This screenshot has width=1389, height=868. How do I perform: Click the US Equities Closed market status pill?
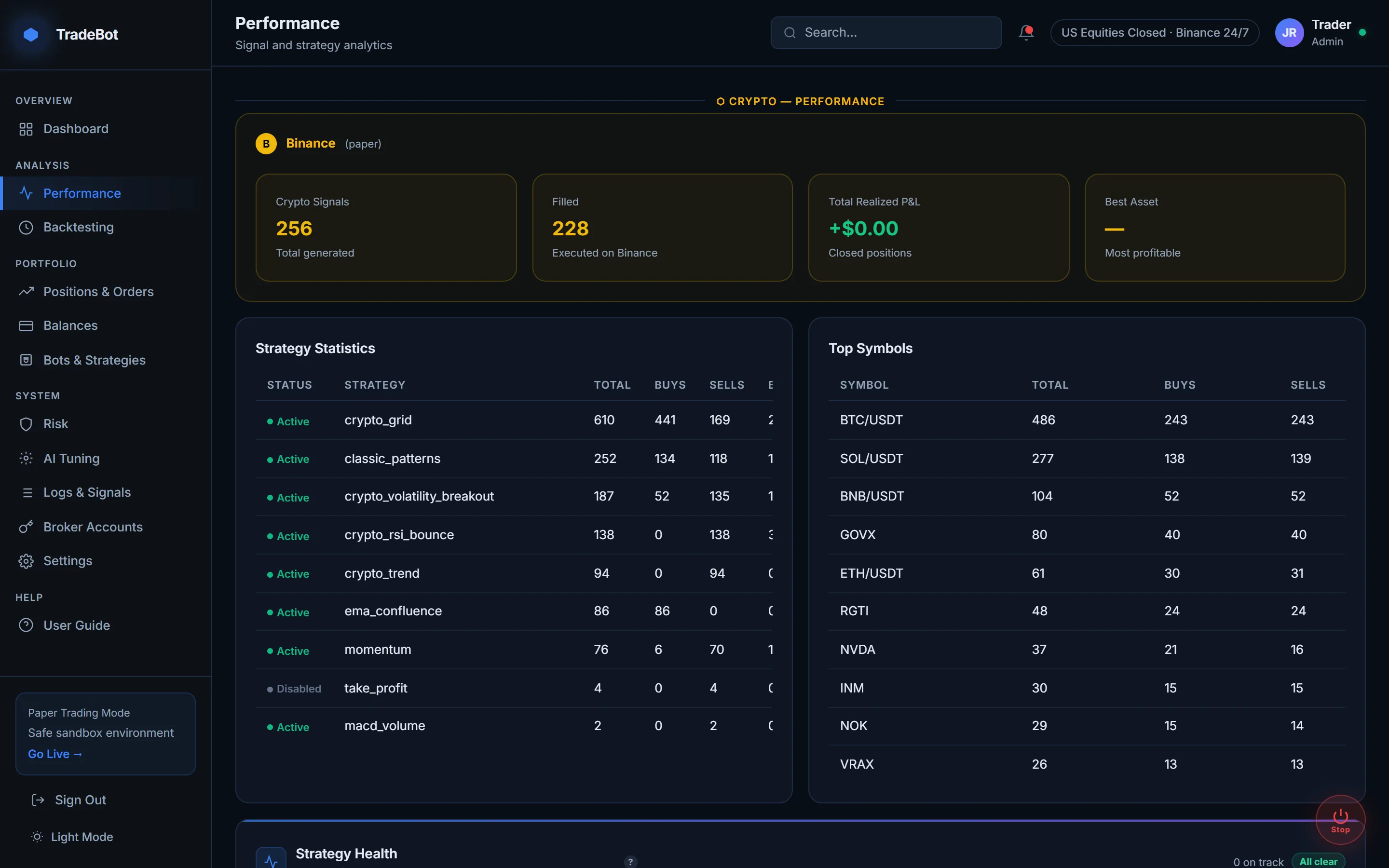tap(1155, 33)
